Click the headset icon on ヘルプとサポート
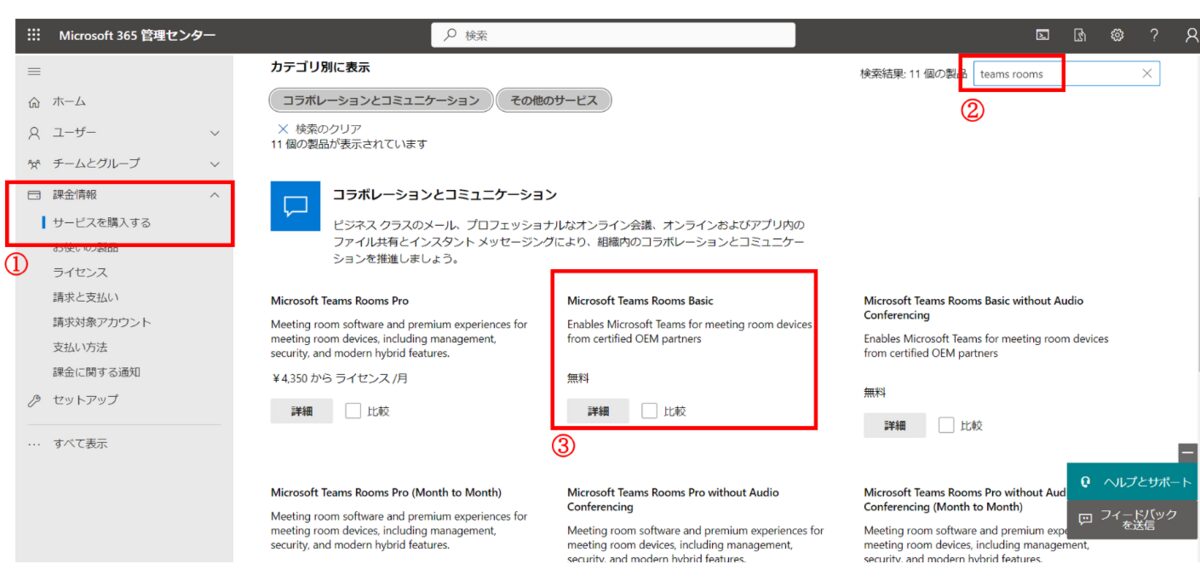Image resolution: width=1200 pixels, height=581 pixels. click(x=1085, y=482)
